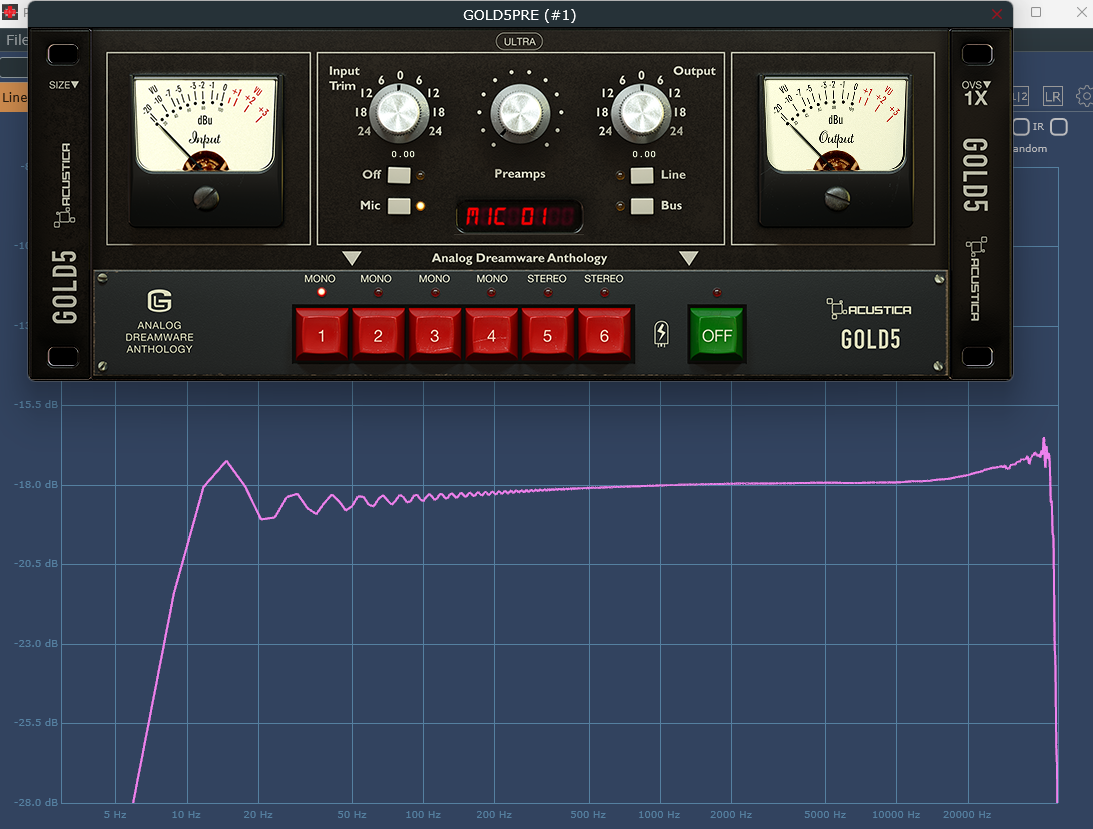Tick the checkbox left of IR label
Viewport: 1093px width, 829px height.
pos(1021,127)
